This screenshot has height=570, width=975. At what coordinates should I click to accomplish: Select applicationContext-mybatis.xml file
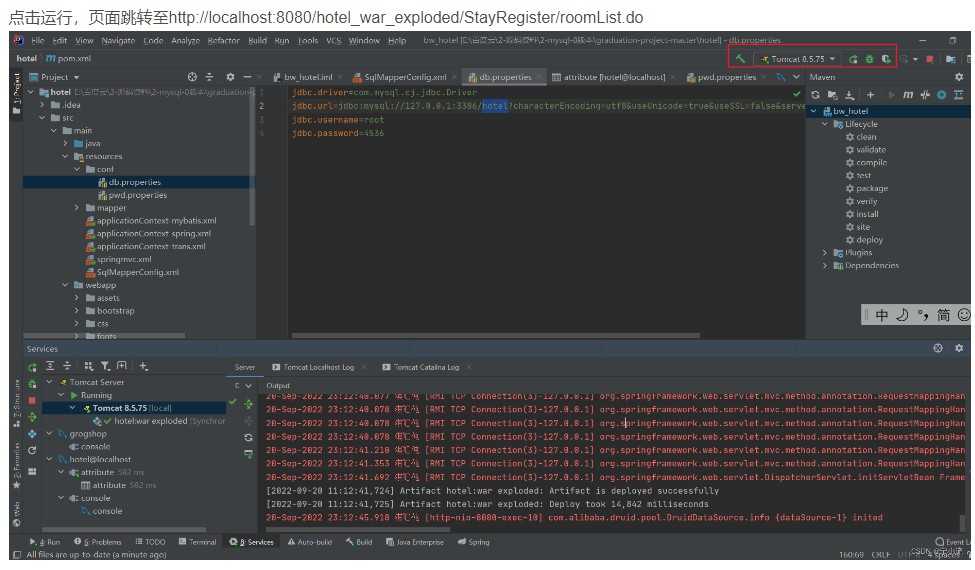(x=151, y=221)
